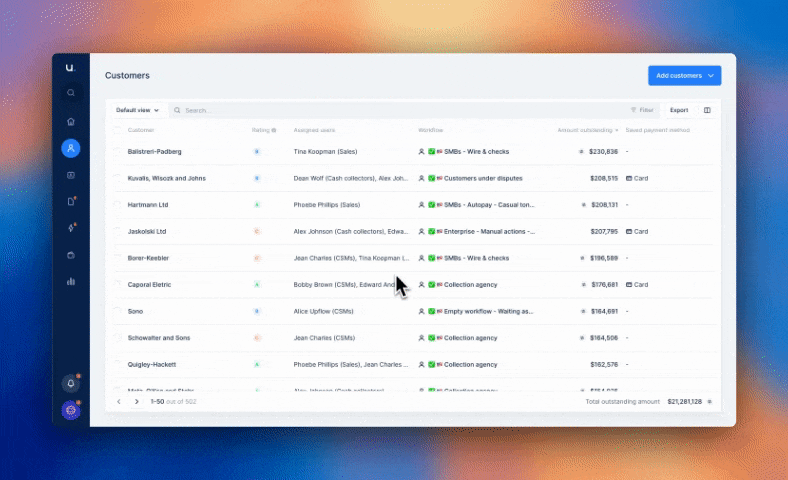
Task: Click the rating badge for Sono
Action: click(257, 311)
